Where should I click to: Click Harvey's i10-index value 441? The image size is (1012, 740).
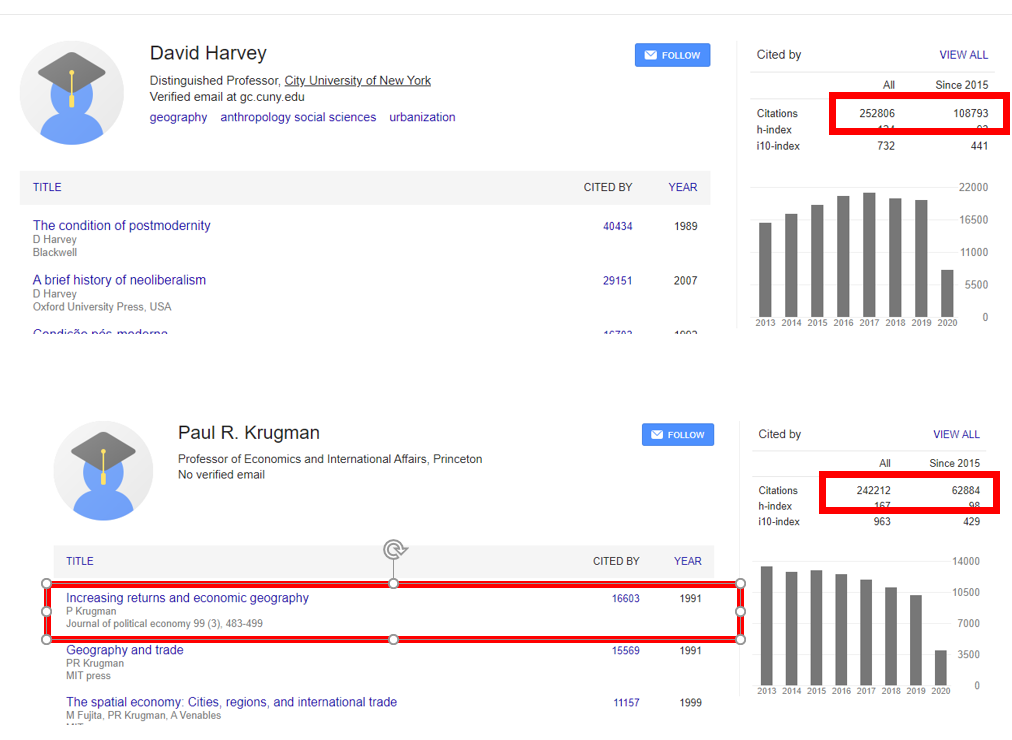(979, 146)
